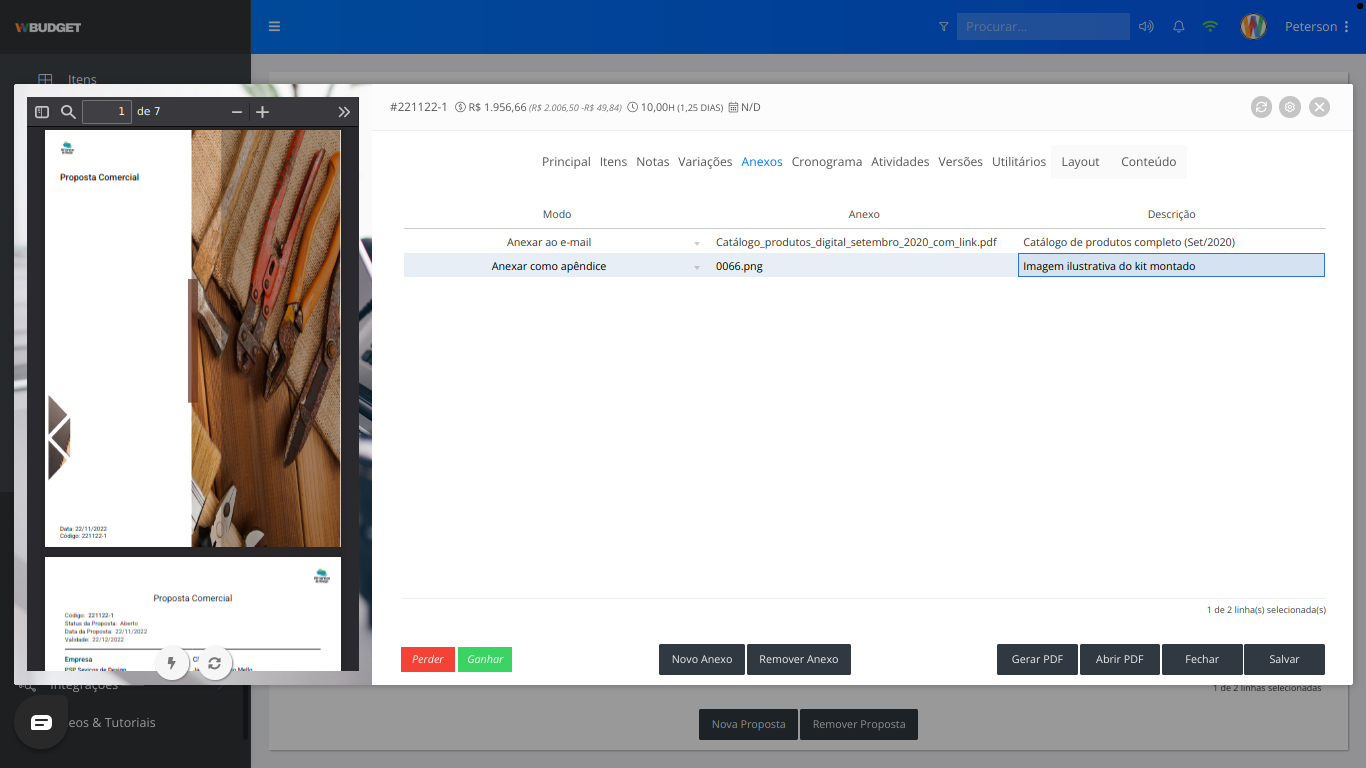
Task: Open the chat bubble widget
Action: 41,722
